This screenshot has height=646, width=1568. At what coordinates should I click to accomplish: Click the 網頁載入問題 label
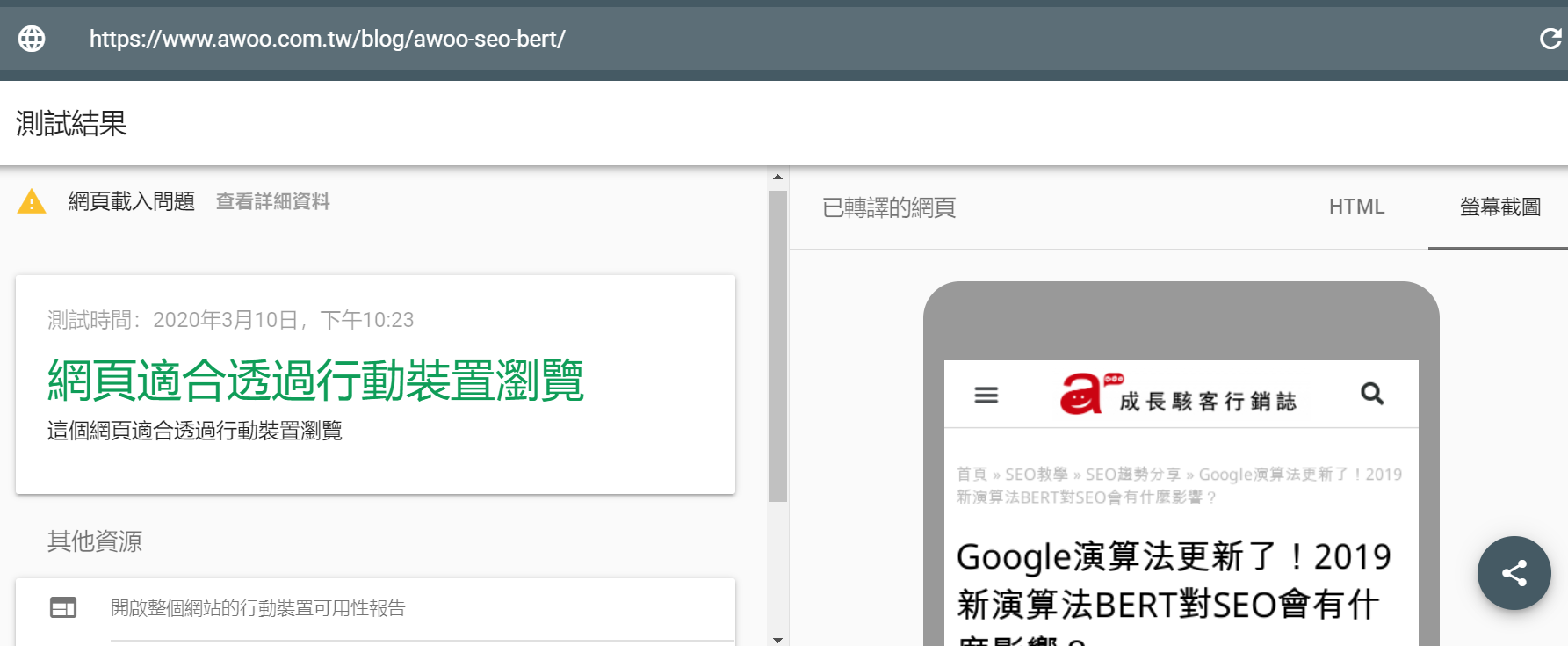[132, 202]
